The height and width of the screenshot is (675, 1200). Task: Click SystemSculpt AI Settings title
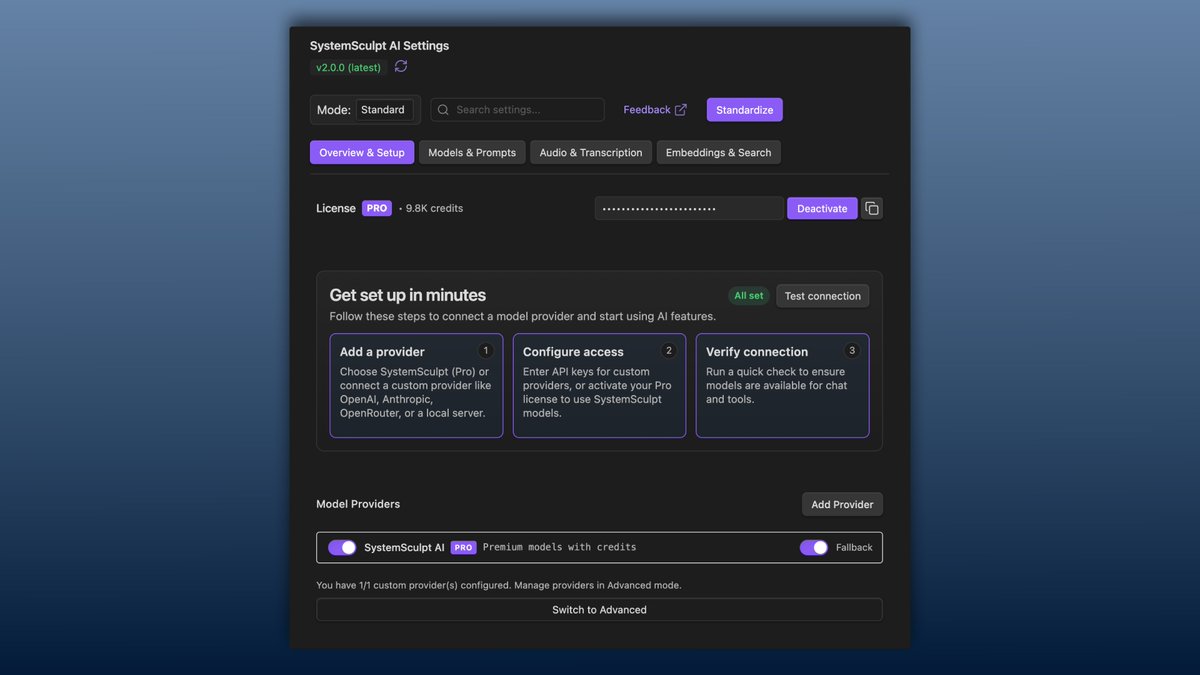(x=379, y=46)
